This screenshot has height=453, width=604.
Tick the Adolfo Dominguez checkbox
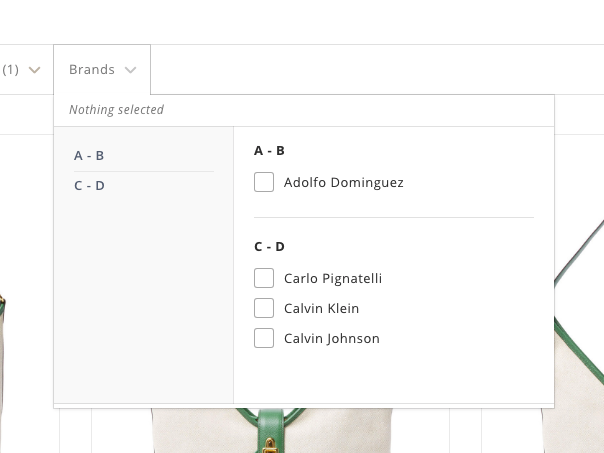click(x=264, y=183)
